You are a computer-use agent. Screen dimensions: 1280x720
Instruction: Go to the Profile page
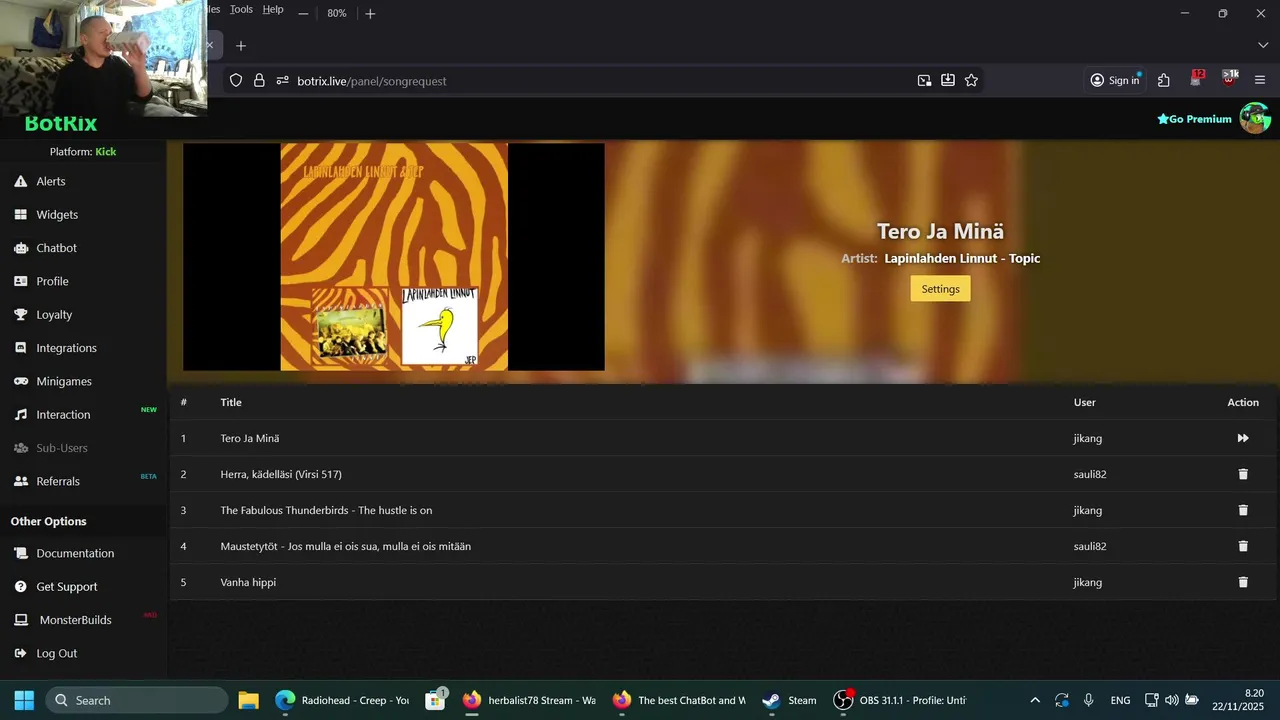[52, 281]
